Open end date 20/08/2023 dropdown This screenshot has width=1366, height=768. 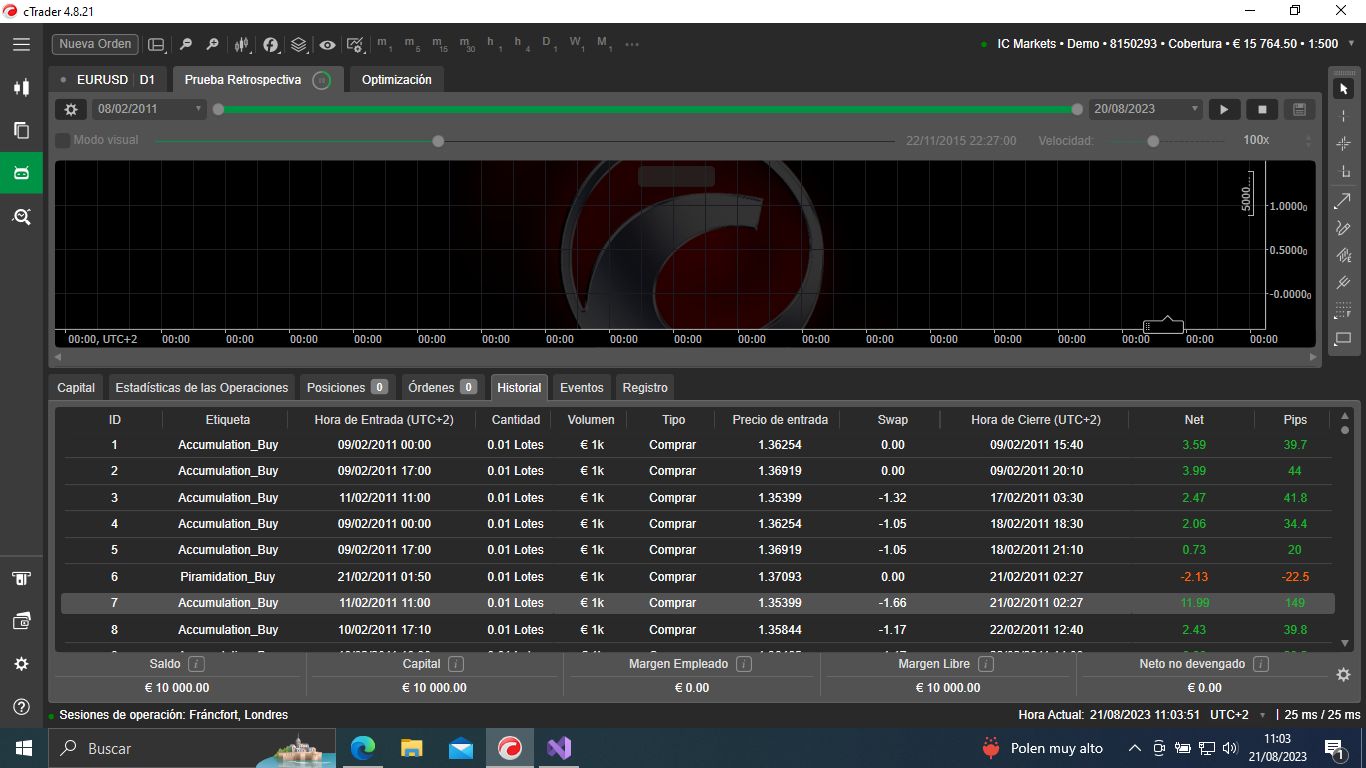tap(1146, 109)
